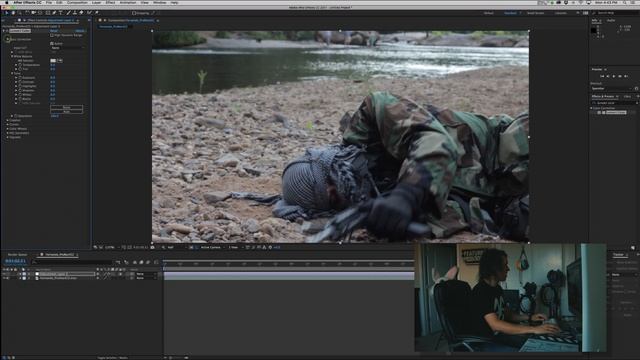The width and height of the screenshot is (640, 360).
Task: Pick the WB Selector eyedropper
Action: pos(60,60)
